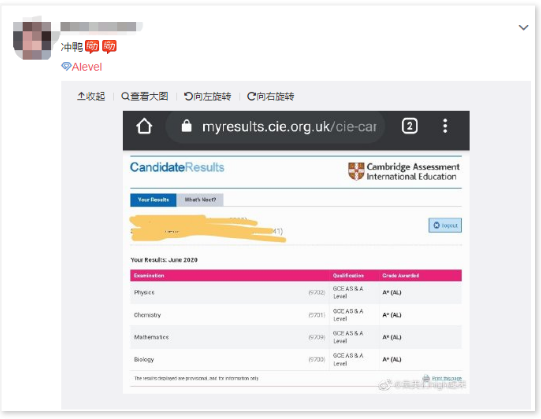Screen dimensions: 541x419
Task: Rotate image right with 向右旋转
Action: point(271,96)
